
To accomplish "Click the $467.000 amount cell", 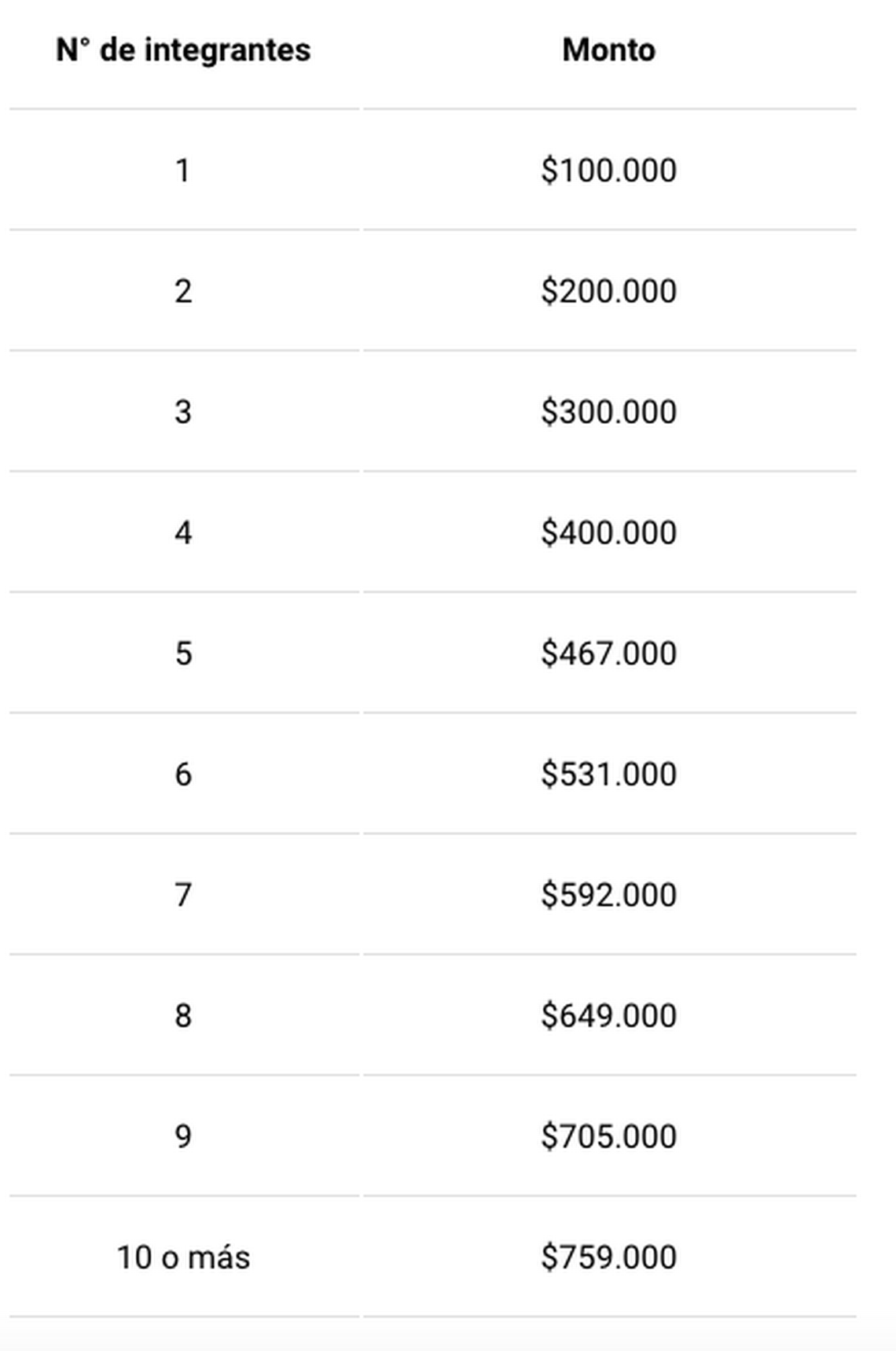I will (609, 653).
